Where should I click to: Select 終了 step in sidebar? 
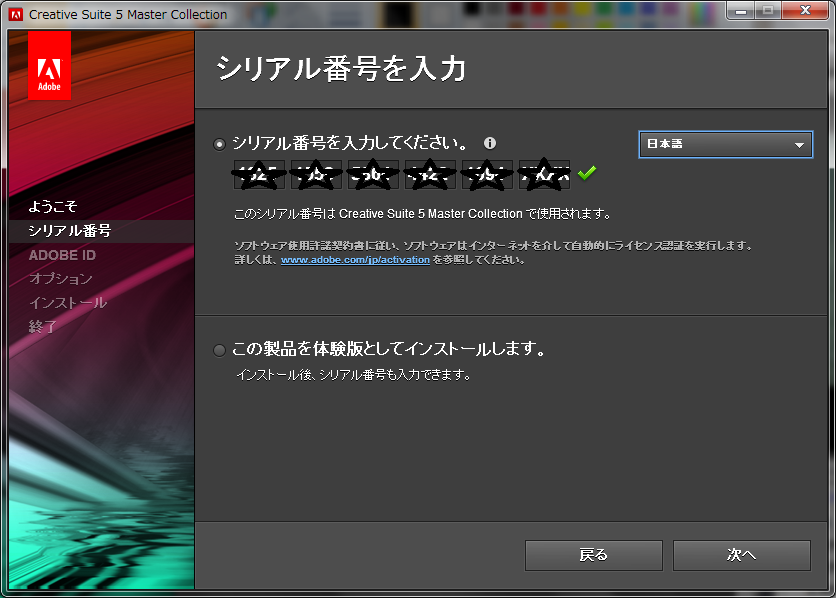pyautogui.click(x=43, y=326)
